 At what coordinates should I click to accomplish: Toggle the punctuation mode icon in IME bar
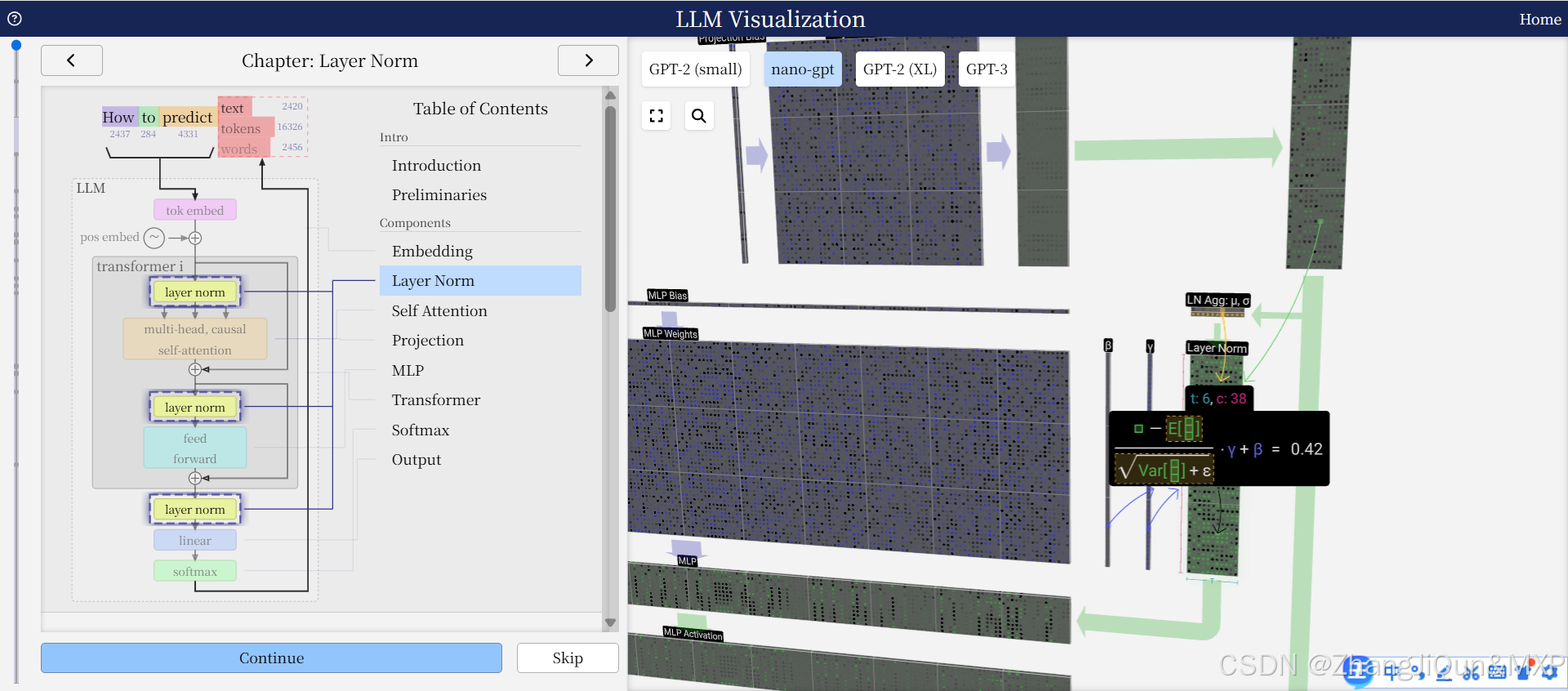pos(1418,673)
